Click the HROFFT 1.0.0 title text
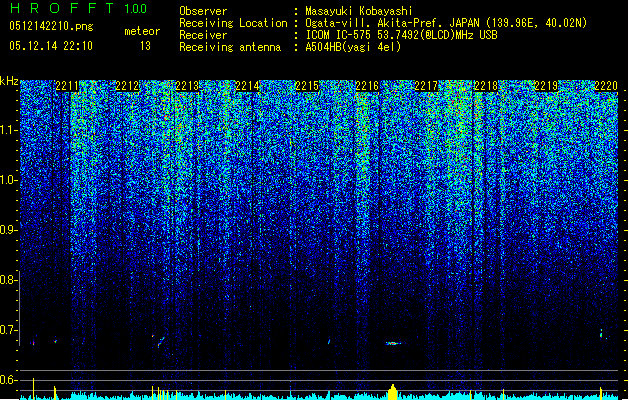Viewport: 629px width, 400px height. point(78,8)
